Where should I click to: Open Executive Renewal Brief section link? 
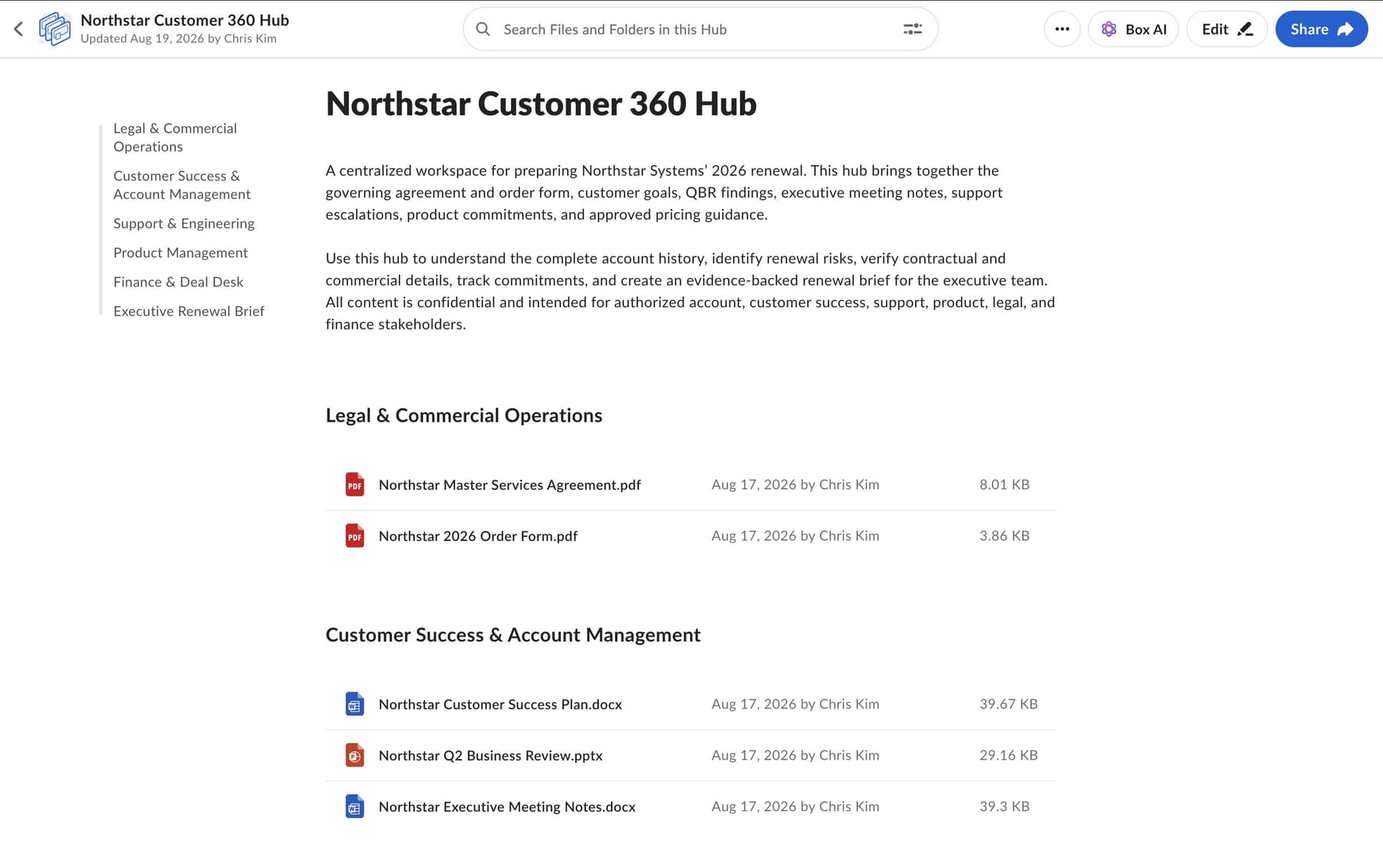pyautogui.click(x=189, y=311)
